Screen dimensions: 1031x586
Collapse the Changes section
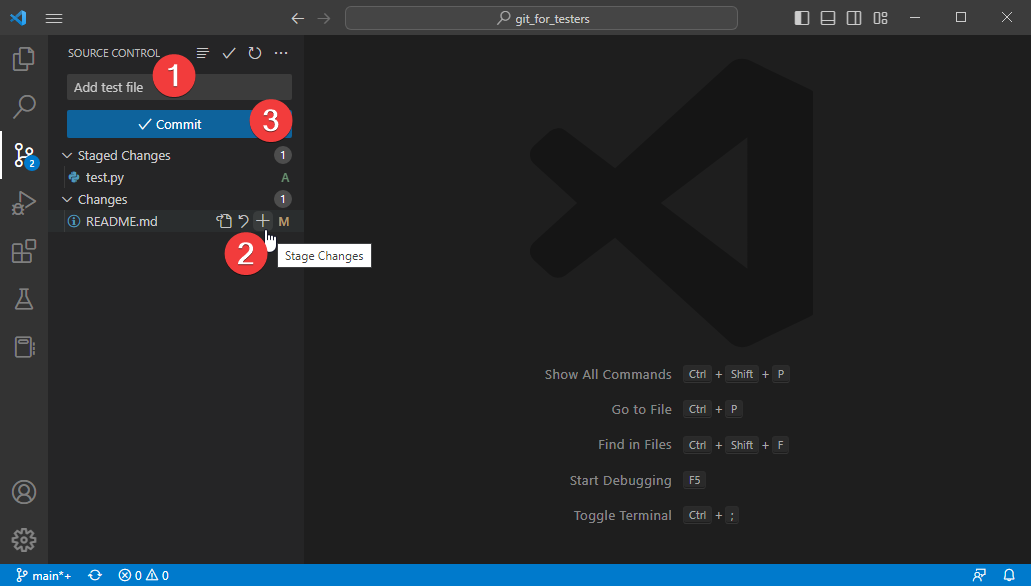pos(67,200)
